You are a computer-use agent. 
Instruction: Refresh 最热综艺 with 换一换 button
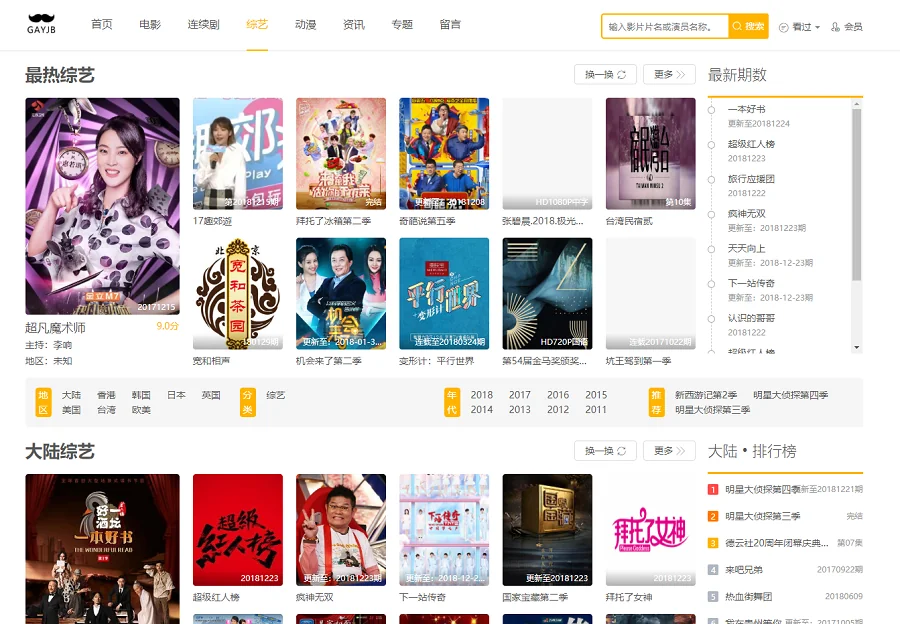coord(605,74)
